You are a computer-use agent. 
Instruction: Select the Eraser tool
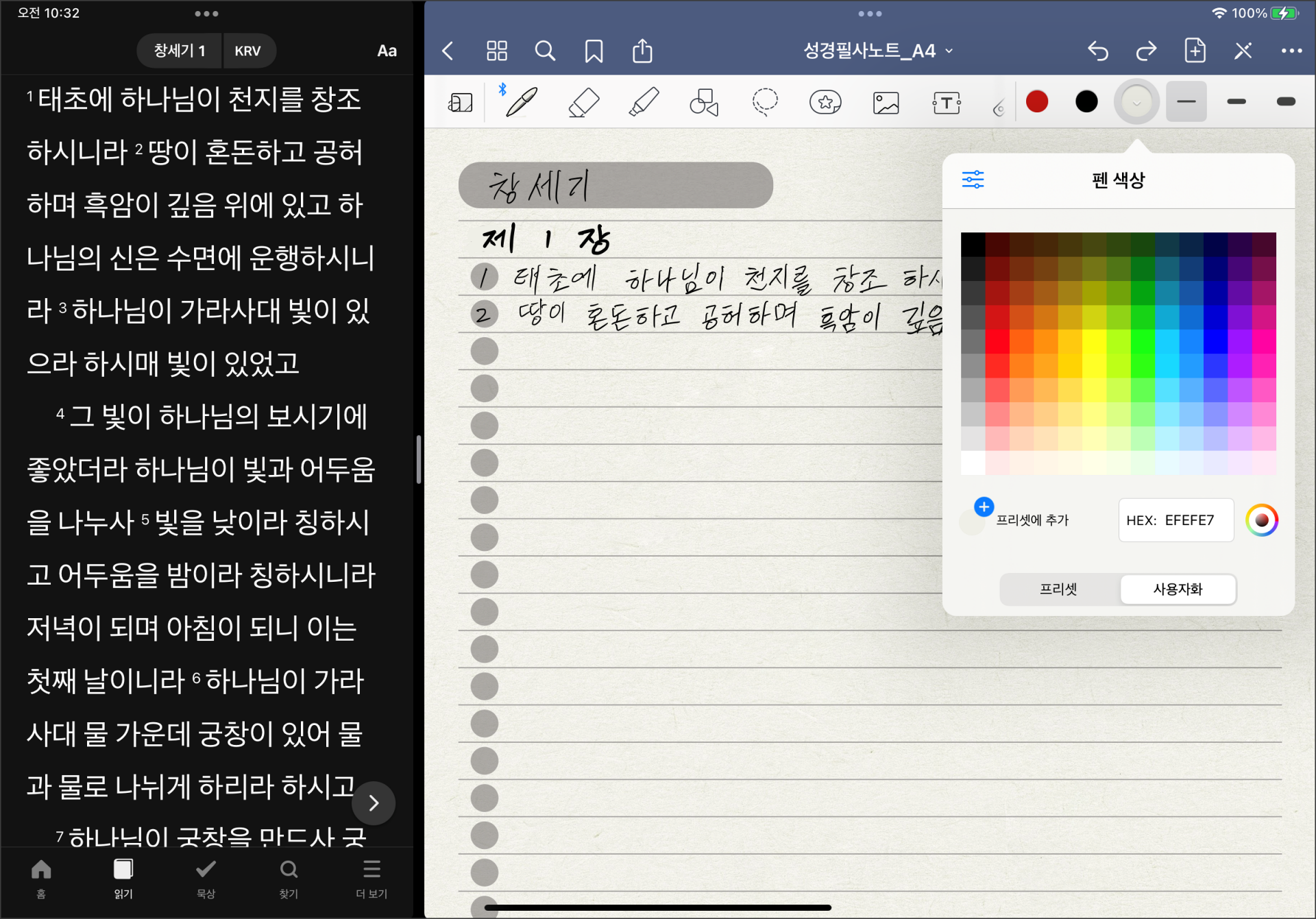pos(583,103)
